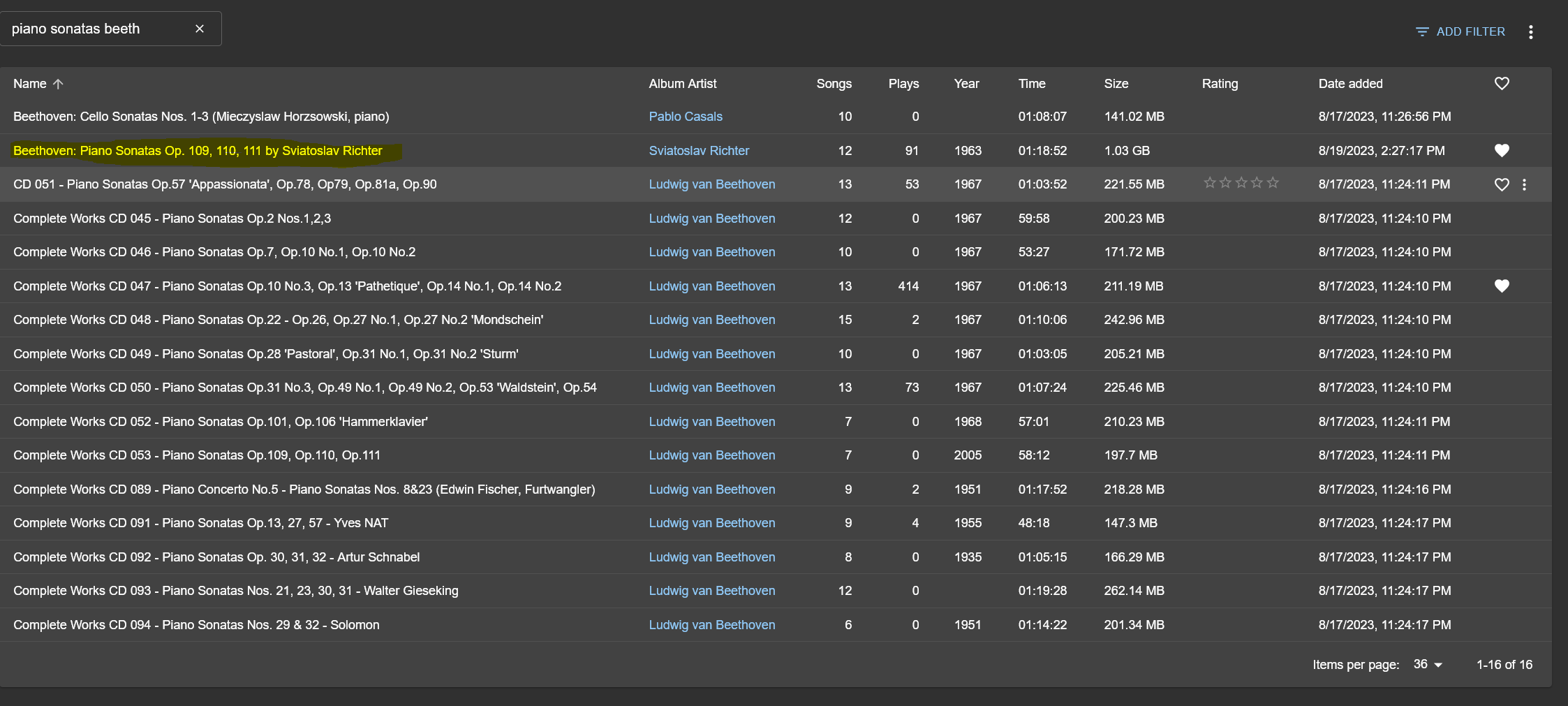Screen dimensions: 1568x706
Task: Open CD 051 Piano Sonatas Op.57 Appassionata album
Action: 225,184
